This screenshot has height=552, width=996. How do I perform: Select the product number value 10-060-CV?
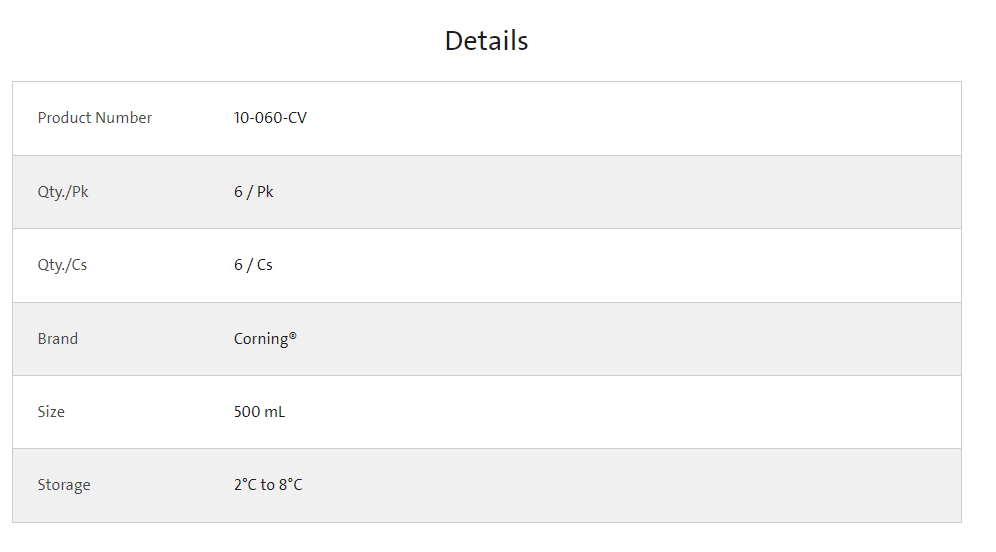pos(270,118)
